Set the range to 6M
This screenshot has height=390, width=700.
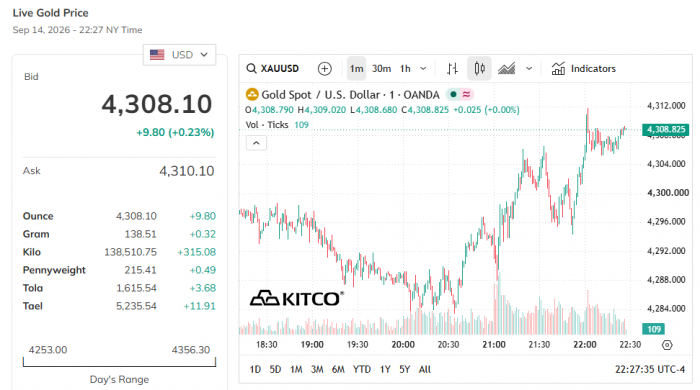click(338, 369)
